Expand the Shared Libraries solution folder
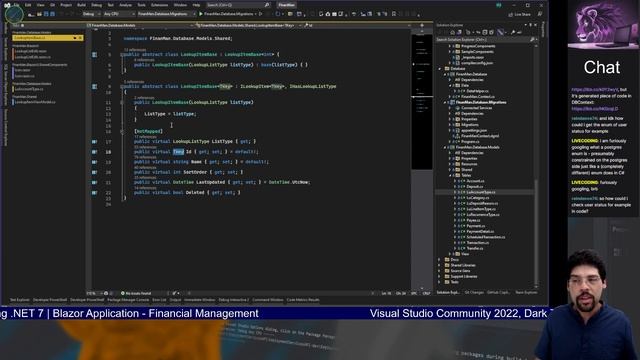640x360 pixels. (440, 265)
